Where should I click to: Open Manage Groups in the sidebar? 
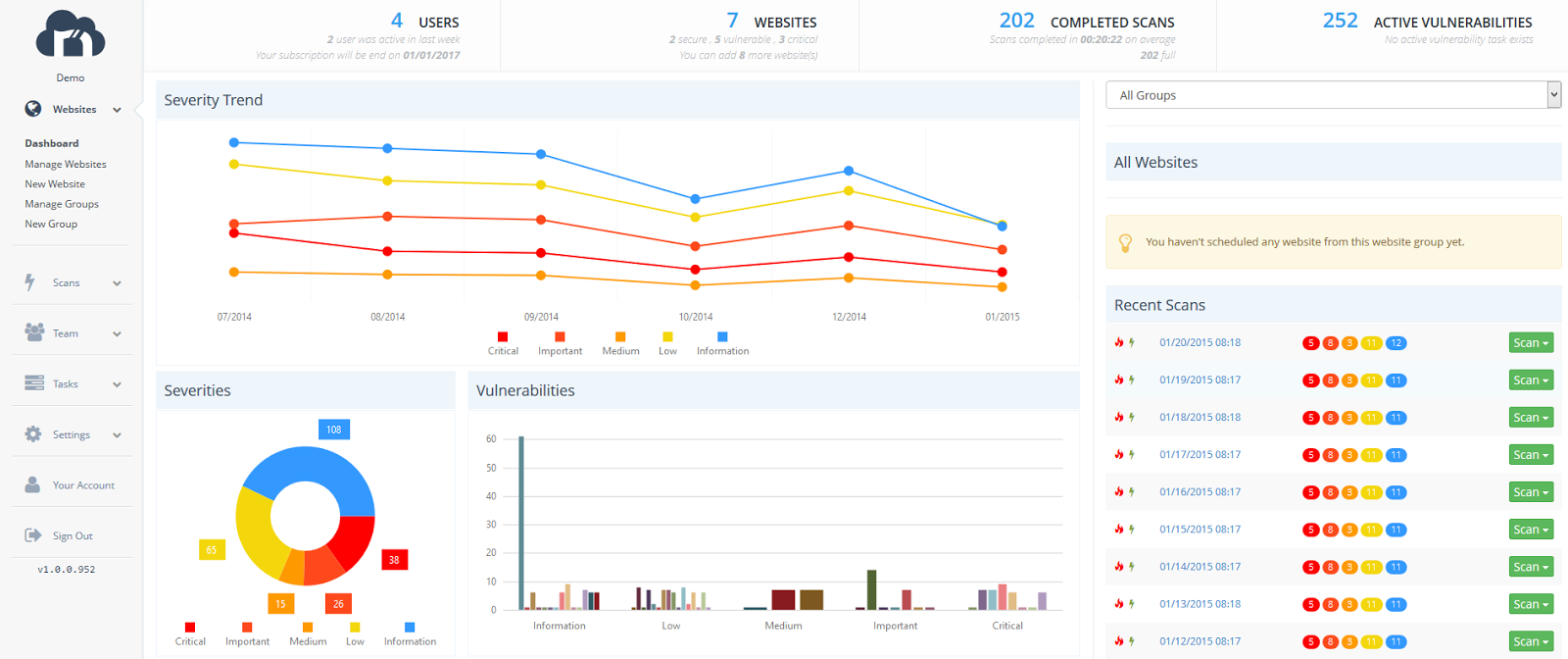point(62,204)
